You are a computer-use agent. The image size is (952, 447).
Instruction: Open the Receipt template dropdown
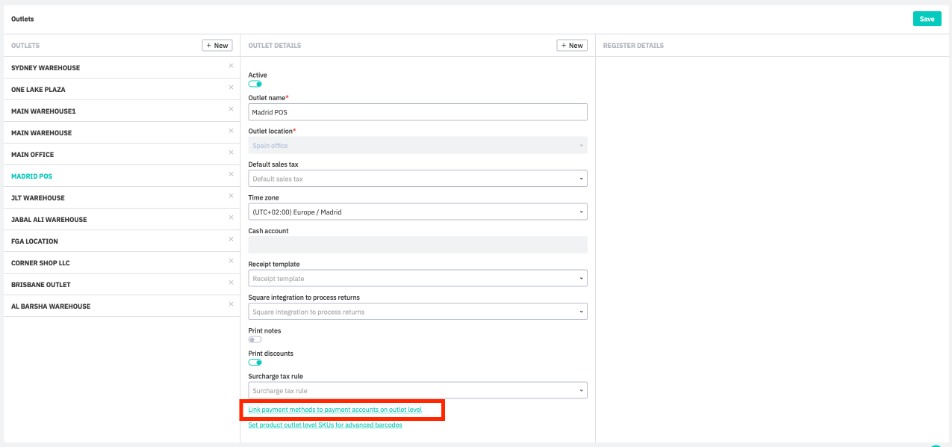pos(417,278)
